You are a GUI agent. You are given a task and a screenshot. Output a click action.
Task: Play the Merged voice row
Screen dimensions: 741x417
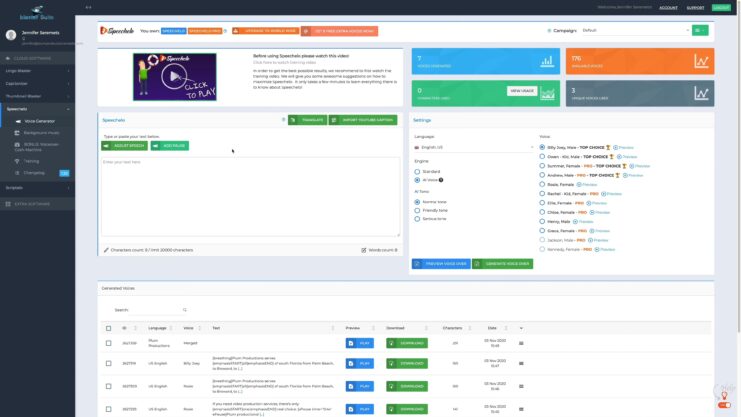[360, 343]
